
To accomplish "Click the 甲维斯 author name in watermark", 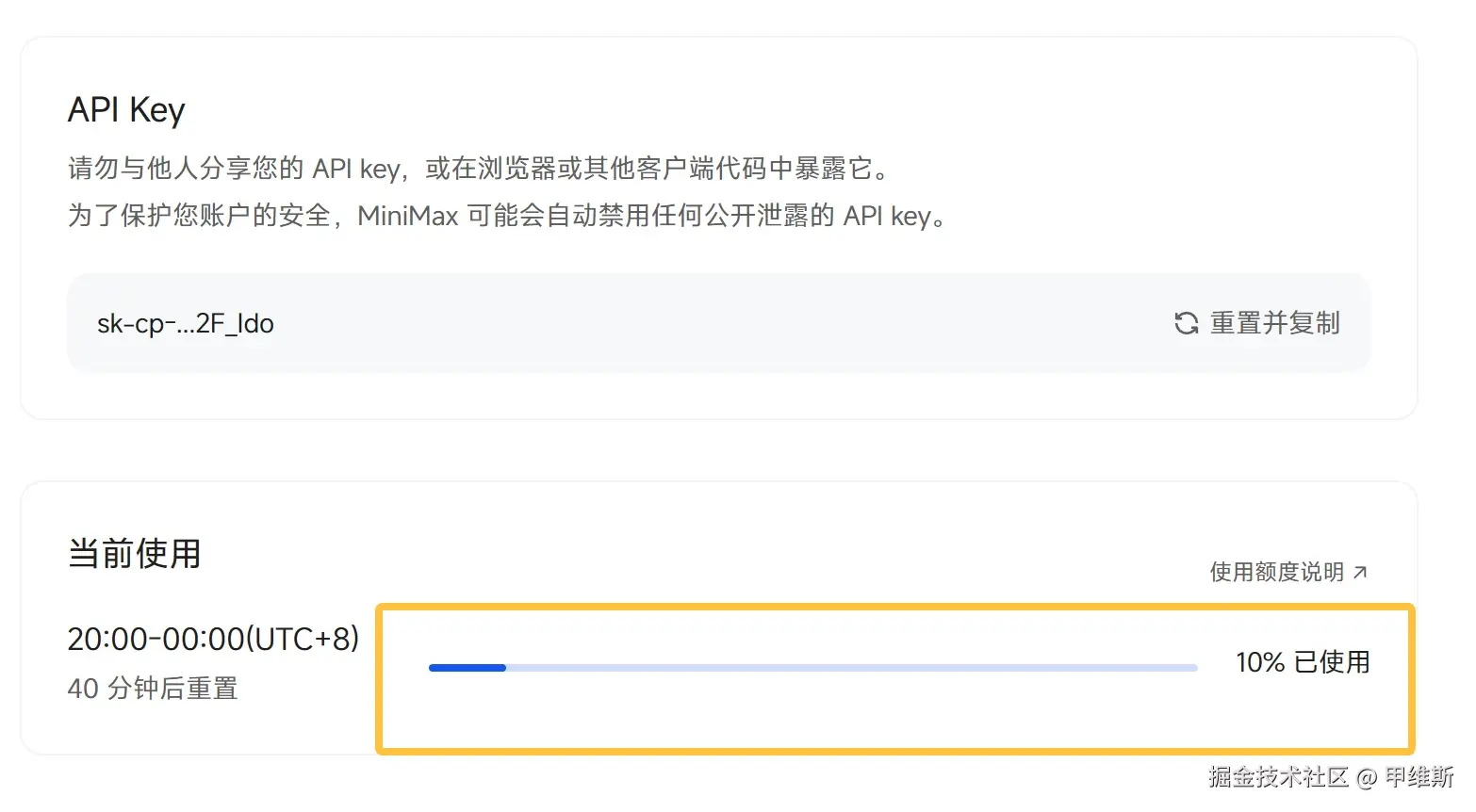I will [x=1419, y=776].
